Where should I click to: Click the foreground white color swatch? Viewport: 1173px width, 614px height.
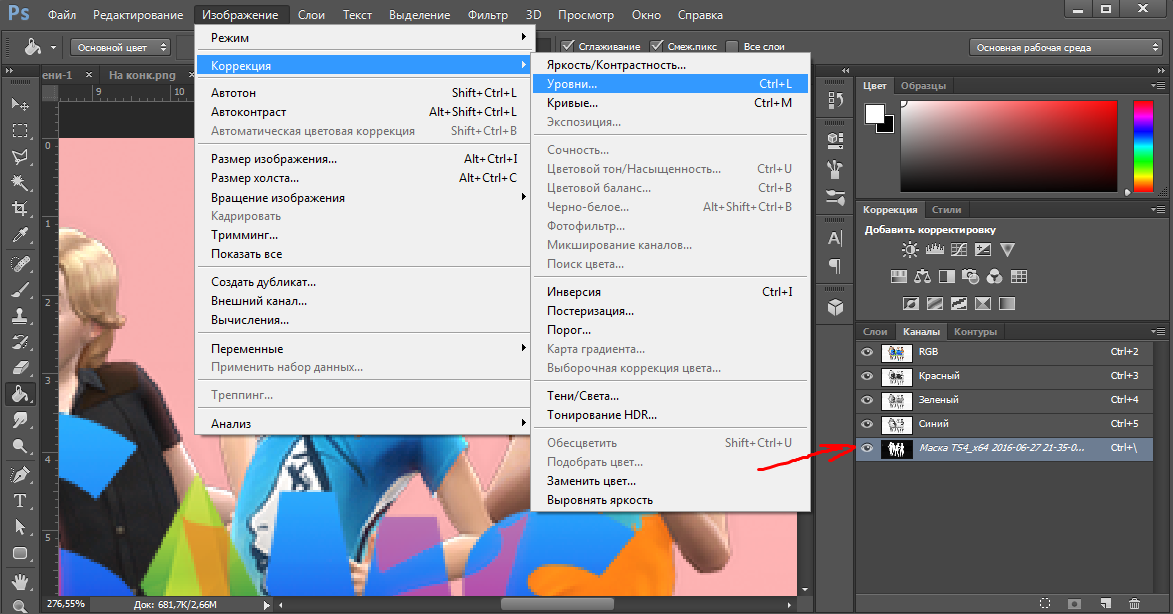[x=875, y=114]
